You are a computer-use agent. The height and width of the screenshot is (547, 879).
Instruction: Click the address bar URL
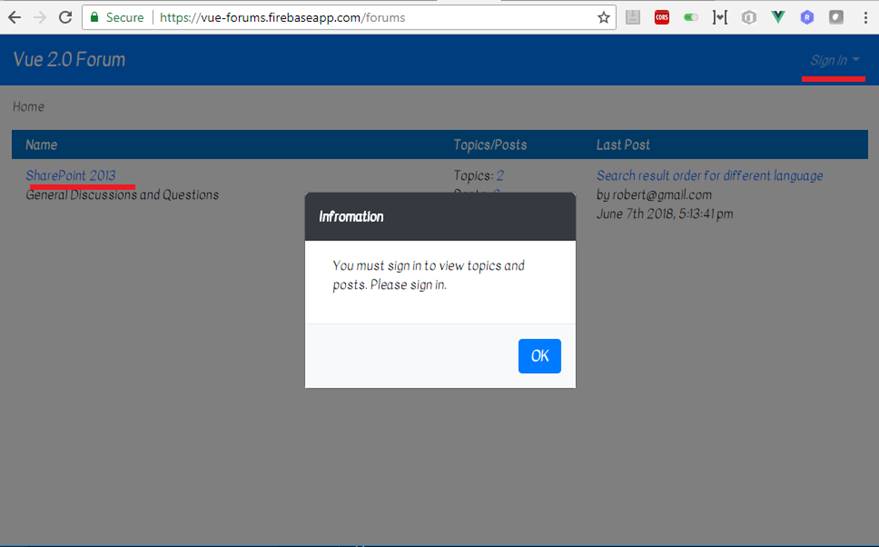click(283, 17)
